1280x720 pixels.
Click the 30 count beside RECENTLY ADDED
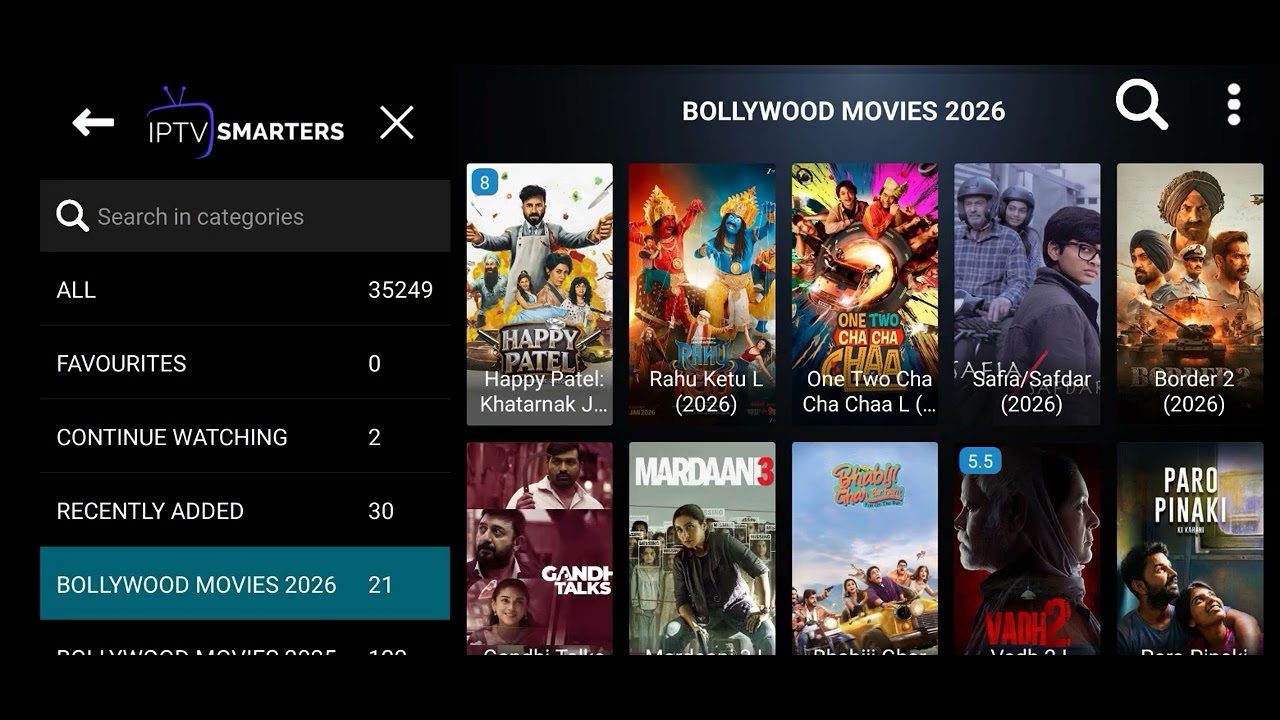(381, 511)
